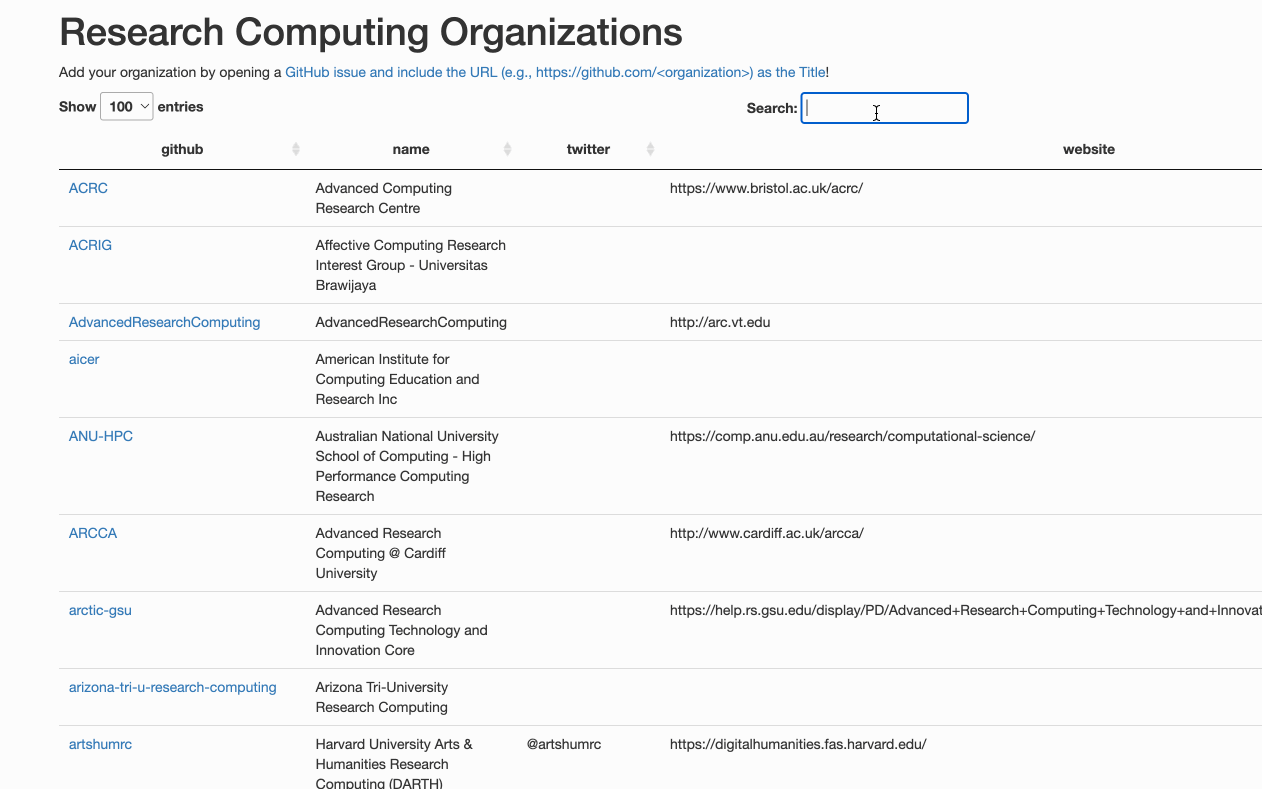Click the Research Computing Organizations page heading
Screen dimensions: 1262x789
pyautogui.click(x=371, y=32)
